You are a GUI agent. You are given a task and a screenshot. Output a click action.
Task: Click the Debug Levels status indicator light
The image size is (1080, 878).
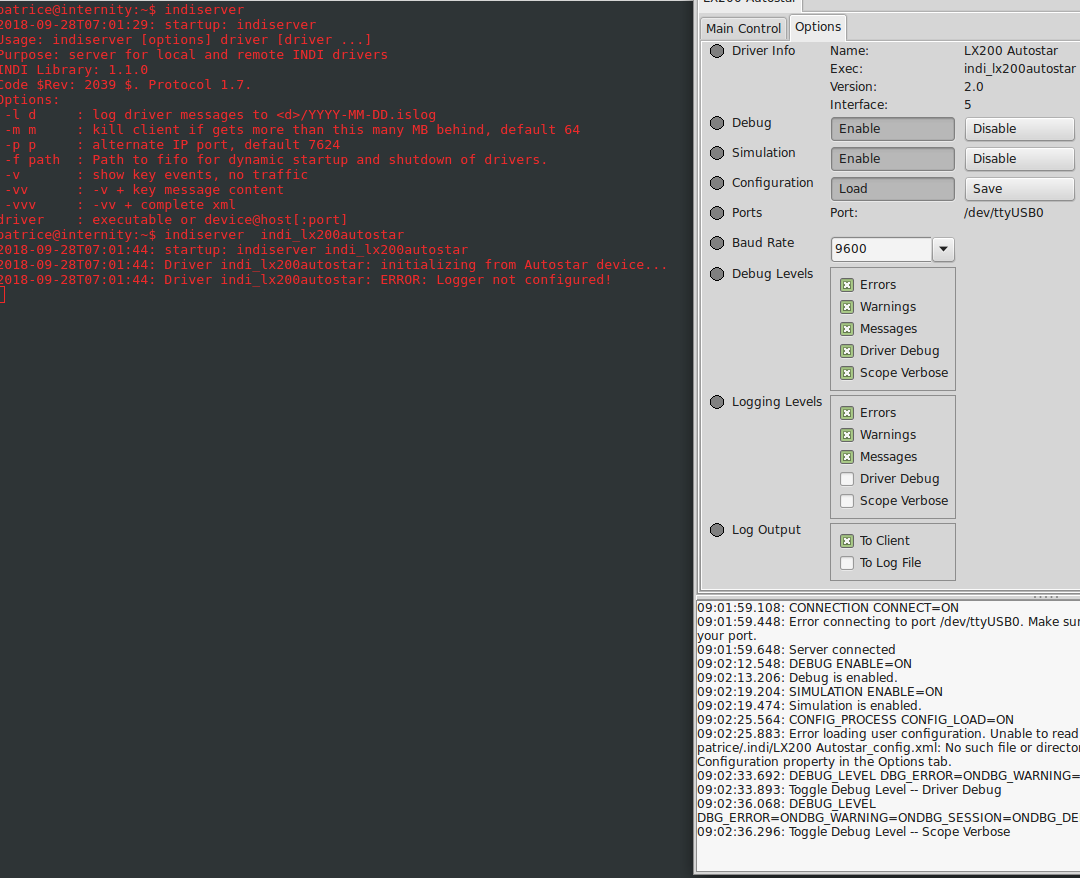(717, 274)
